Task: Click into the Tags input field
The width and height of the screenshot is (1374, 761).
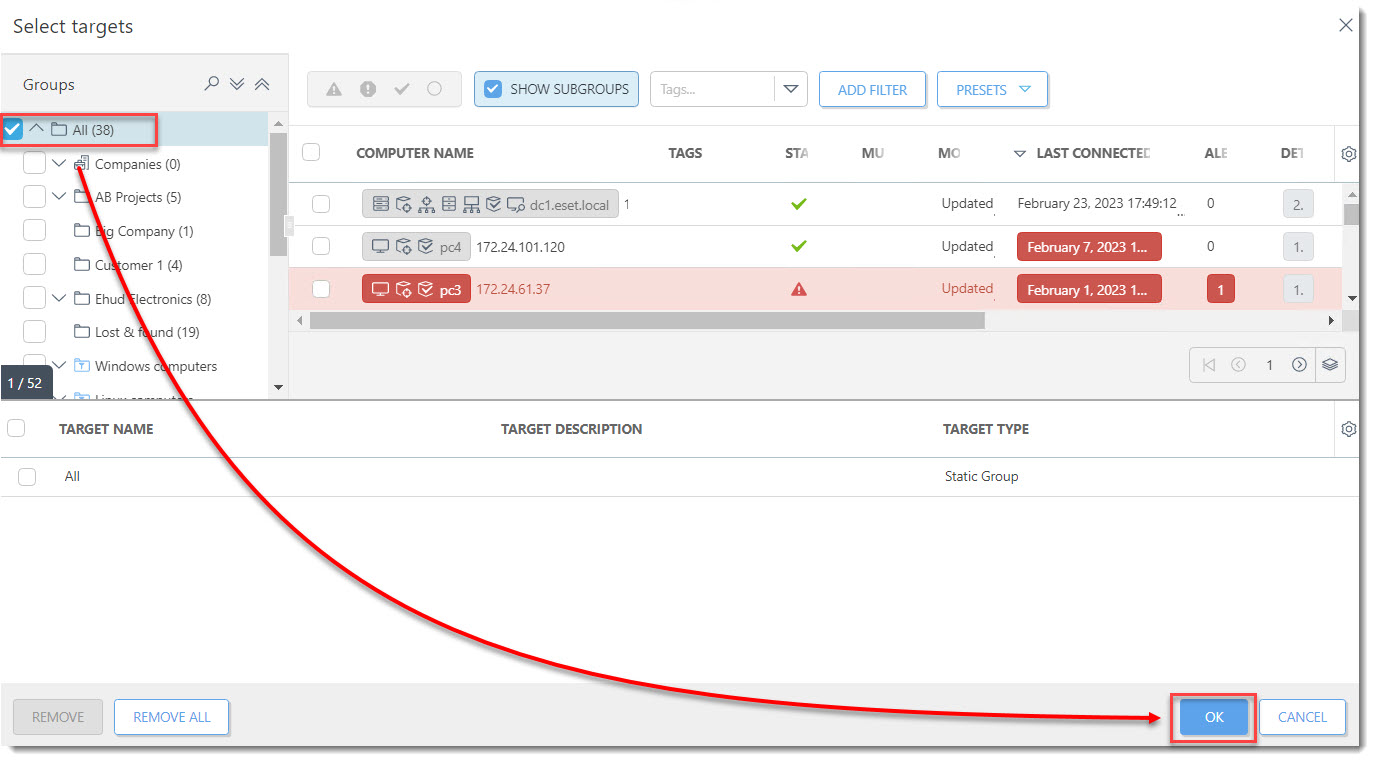Action: [713, 89]
